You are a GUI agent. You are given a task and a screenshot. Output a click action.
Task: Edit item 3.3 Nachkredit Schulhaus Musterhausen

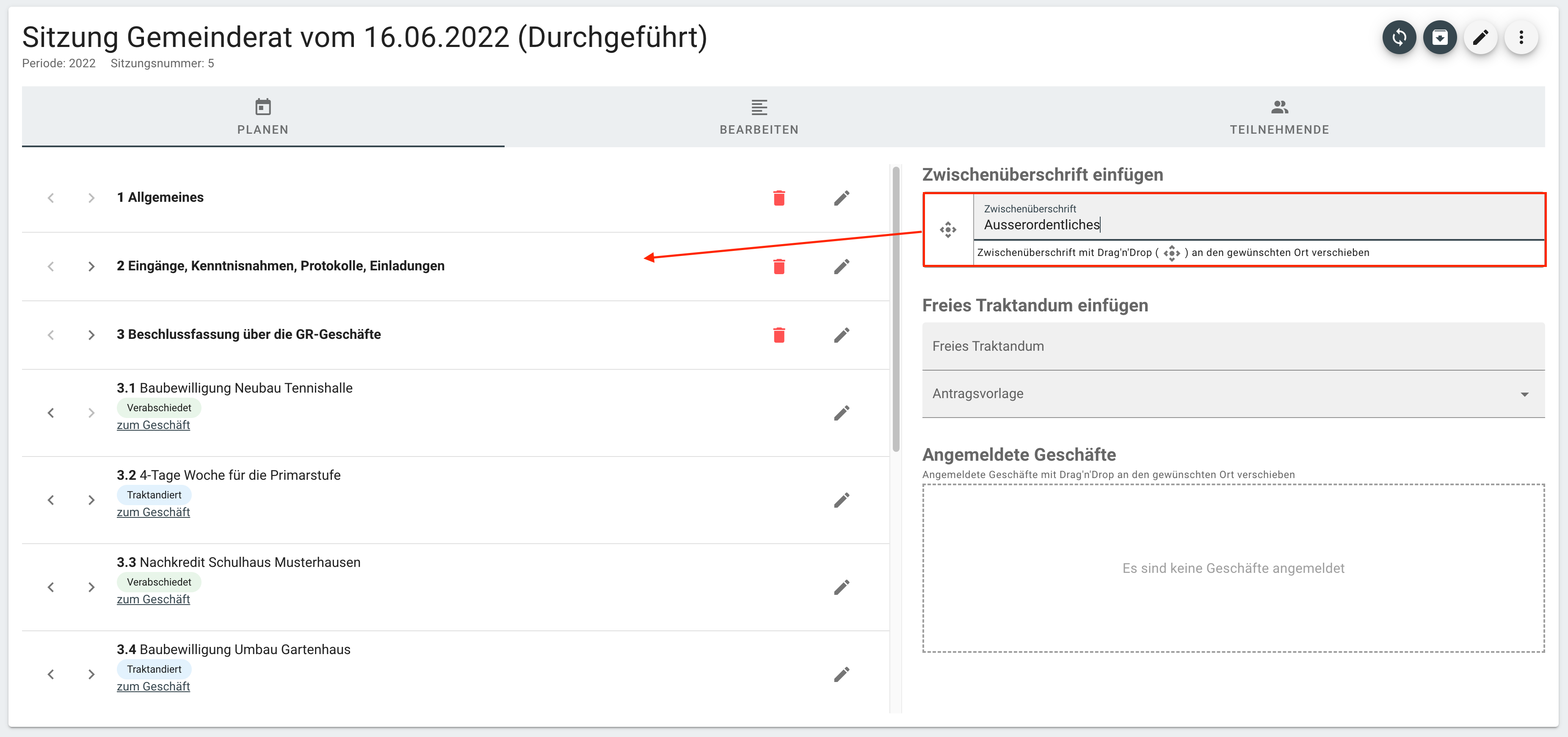(x=841, y=587)
